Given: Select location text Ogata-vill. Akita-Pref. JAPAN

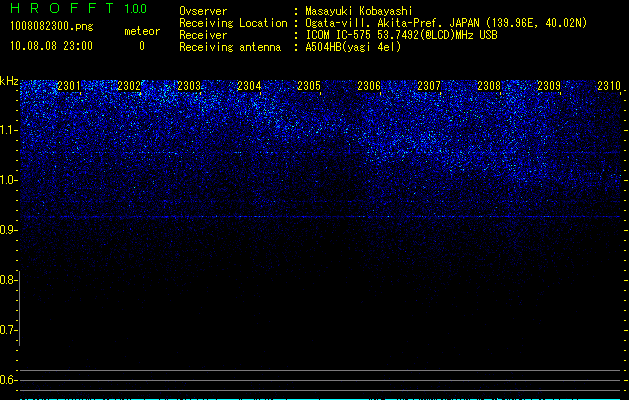Looking at the screenshot, I should 392,23.
